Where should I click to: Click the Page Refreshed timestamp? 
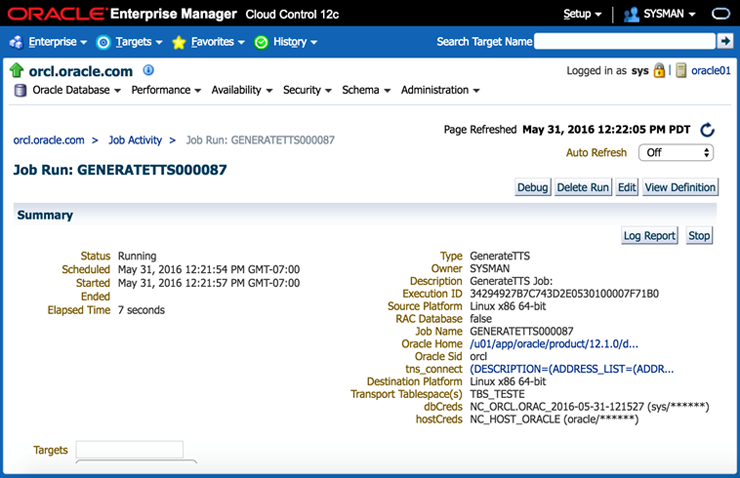tap(606, 129)
